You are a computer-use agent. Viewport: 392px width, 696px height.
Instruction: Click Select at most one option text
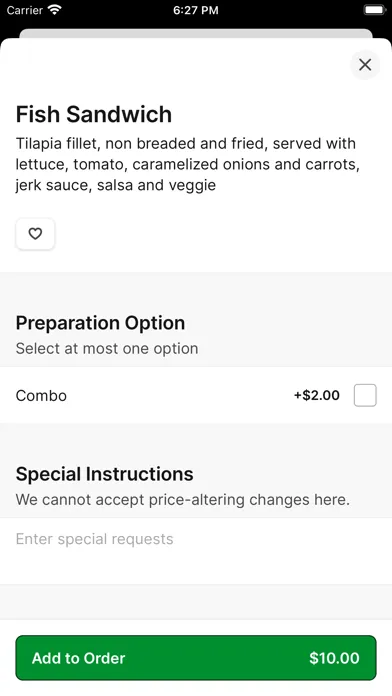coord(107,348)
